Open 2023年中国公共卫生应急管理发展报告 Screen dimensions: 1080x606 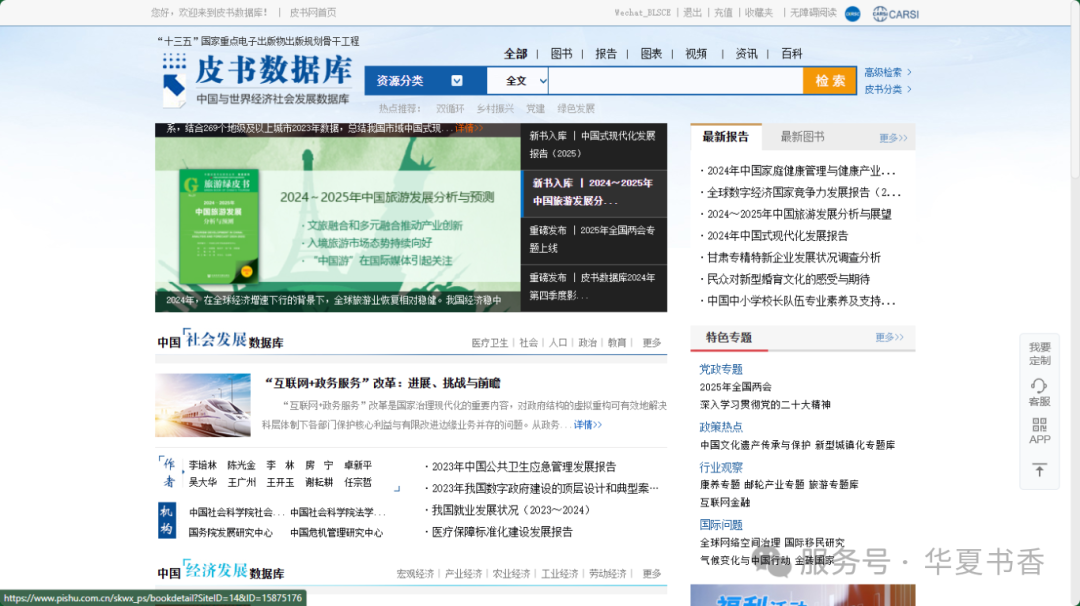522,467
